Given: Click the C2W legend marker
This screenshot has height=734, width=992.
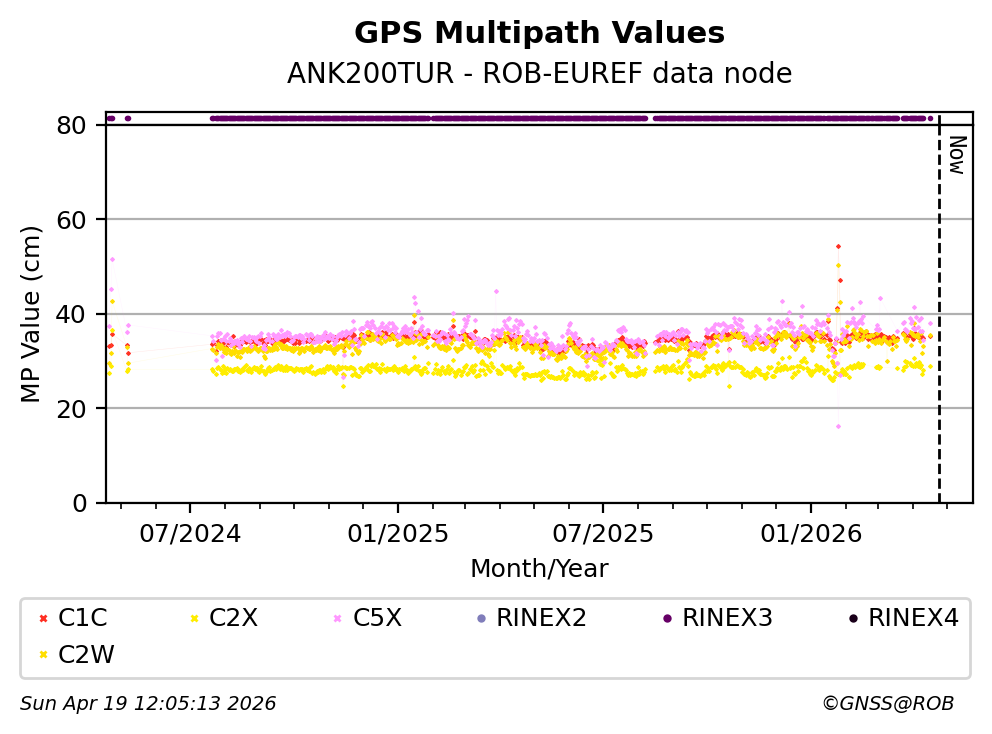Looking at the screenshot, I should tap(42, 655).
